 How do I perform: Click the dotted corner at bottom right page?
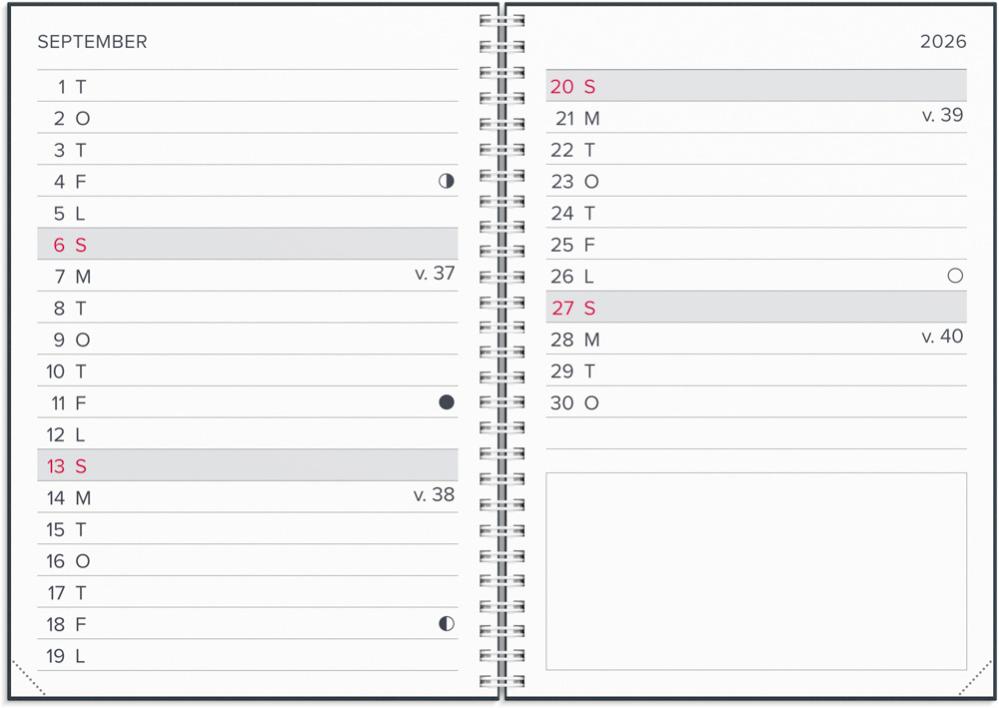click(x=975, y=677)
